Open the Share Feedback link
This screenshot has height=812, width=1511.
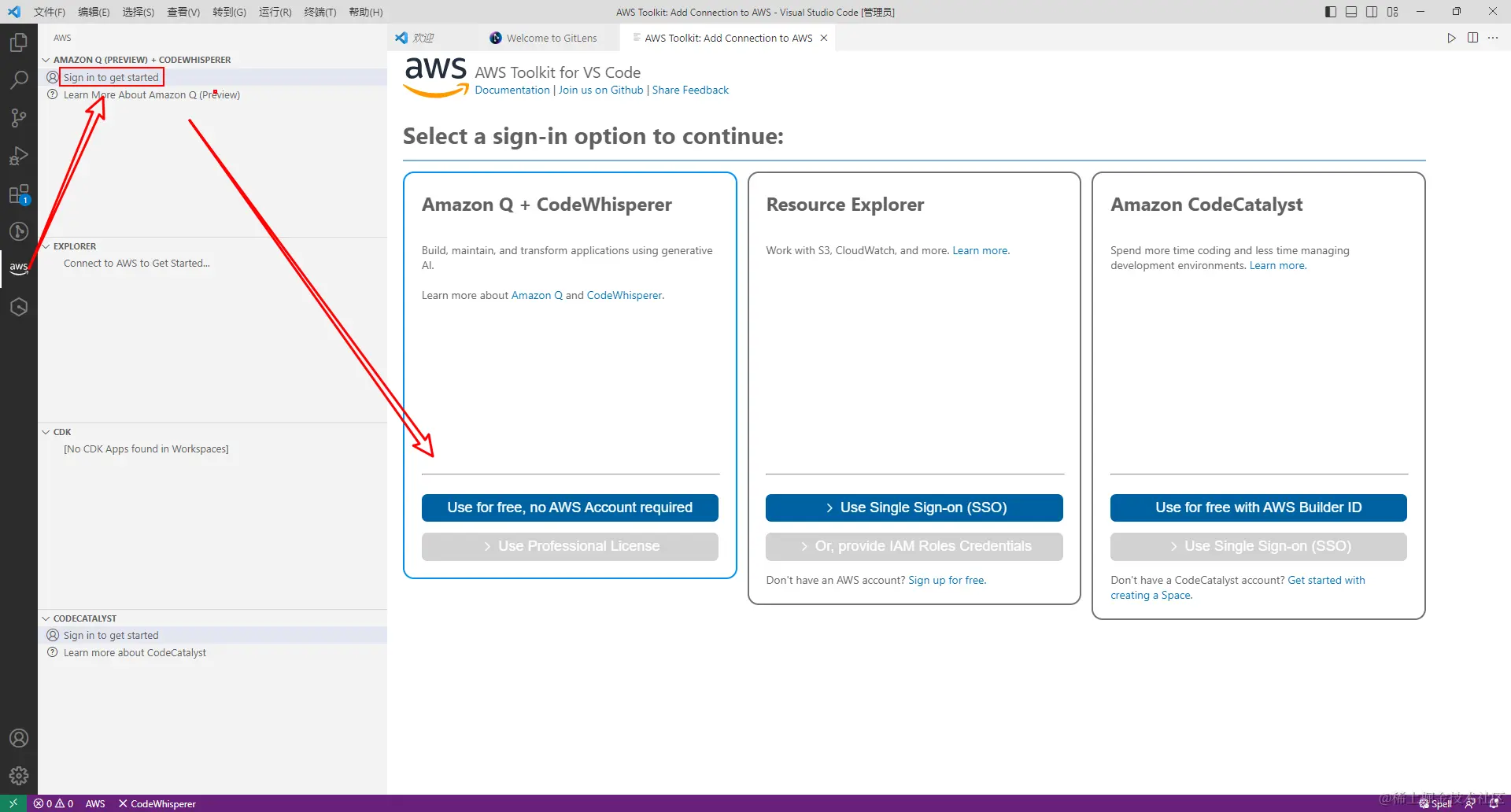(690, 90)
